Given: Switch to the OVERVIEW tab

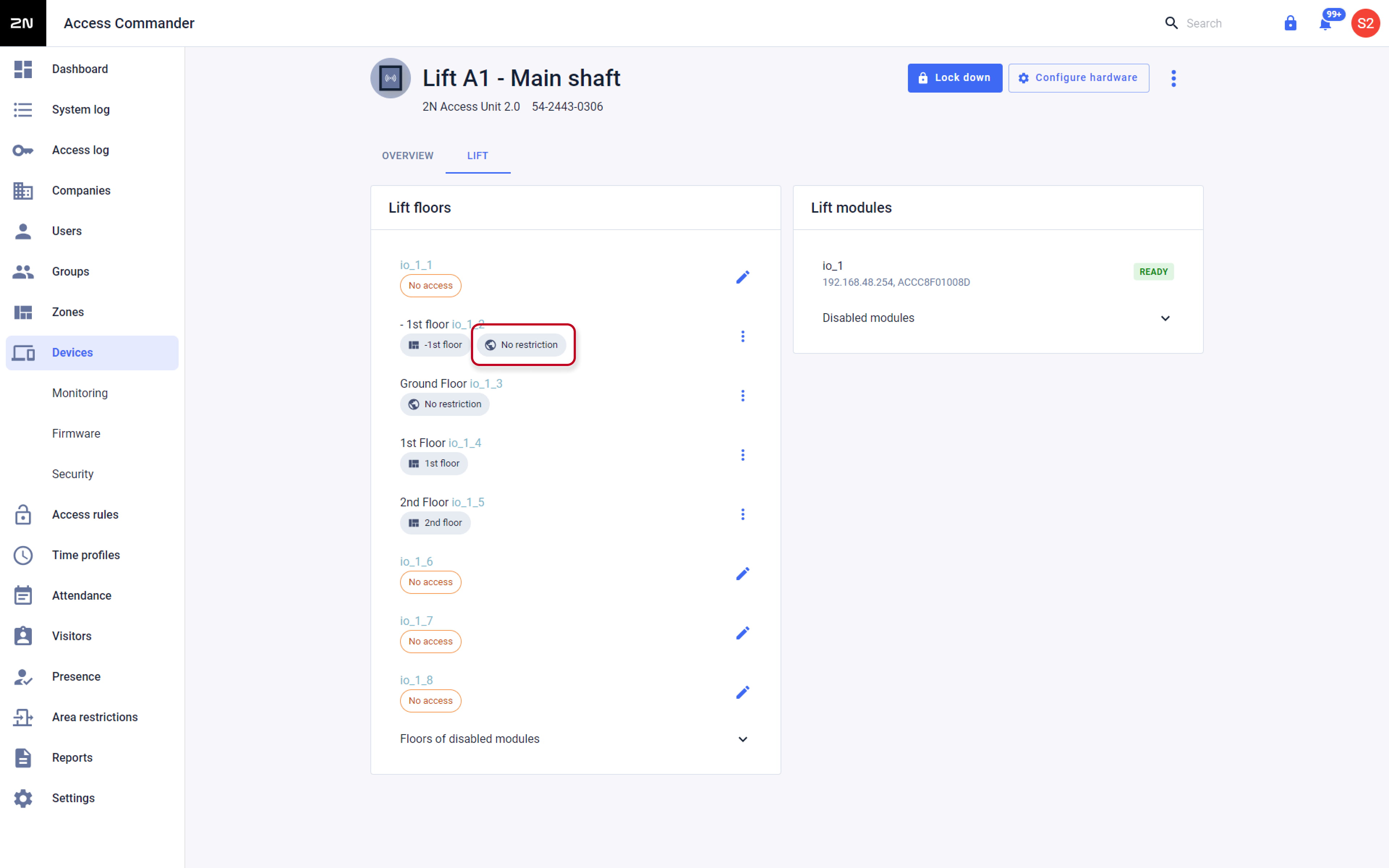Looking at the screenshot, I should pos(408,156).
